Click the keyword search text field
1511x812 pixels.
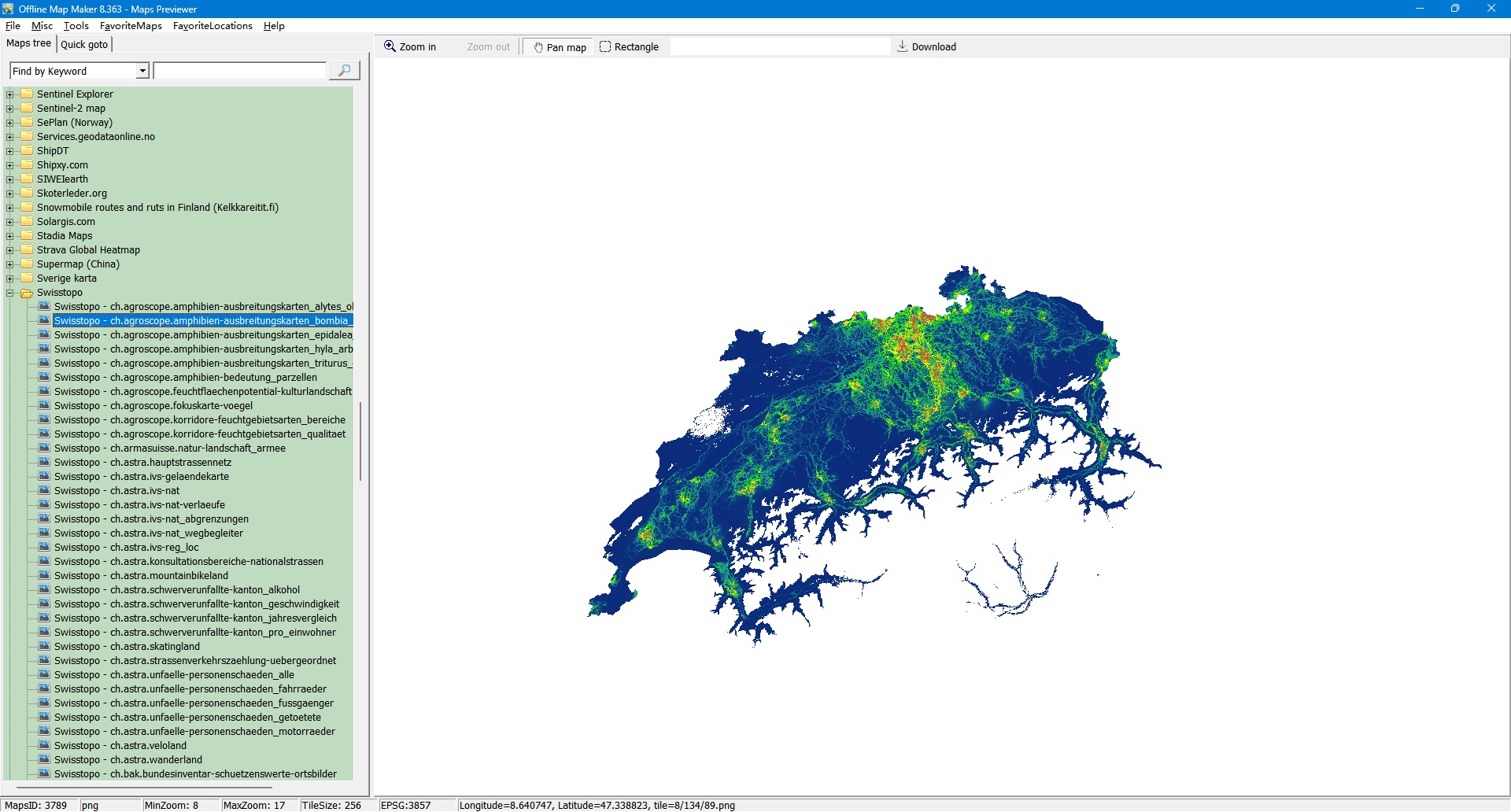[240, 72]
